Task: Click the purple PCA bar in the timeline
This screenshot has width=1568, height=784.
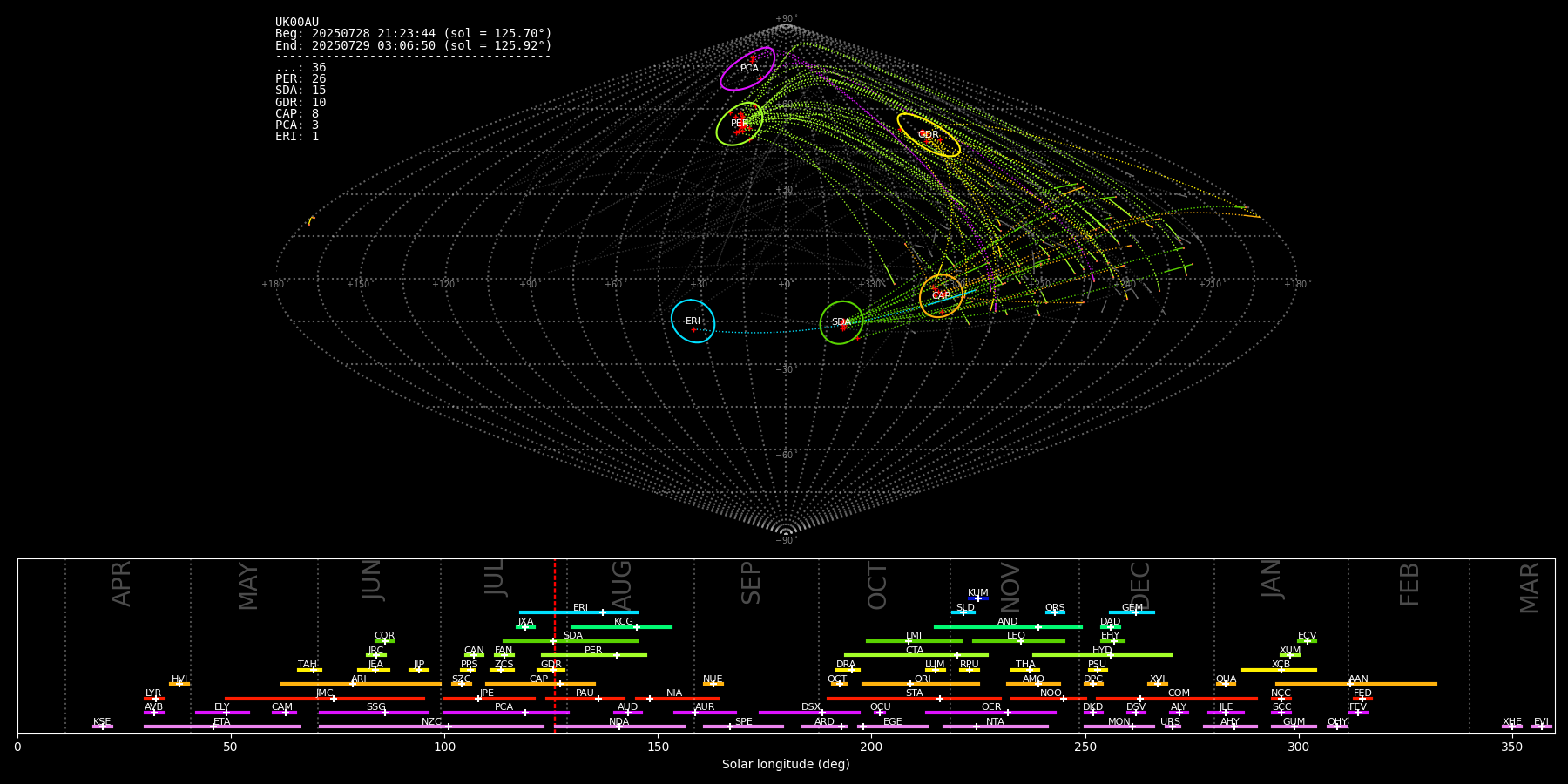Action: pyautogui.click(x=505, y=713)
